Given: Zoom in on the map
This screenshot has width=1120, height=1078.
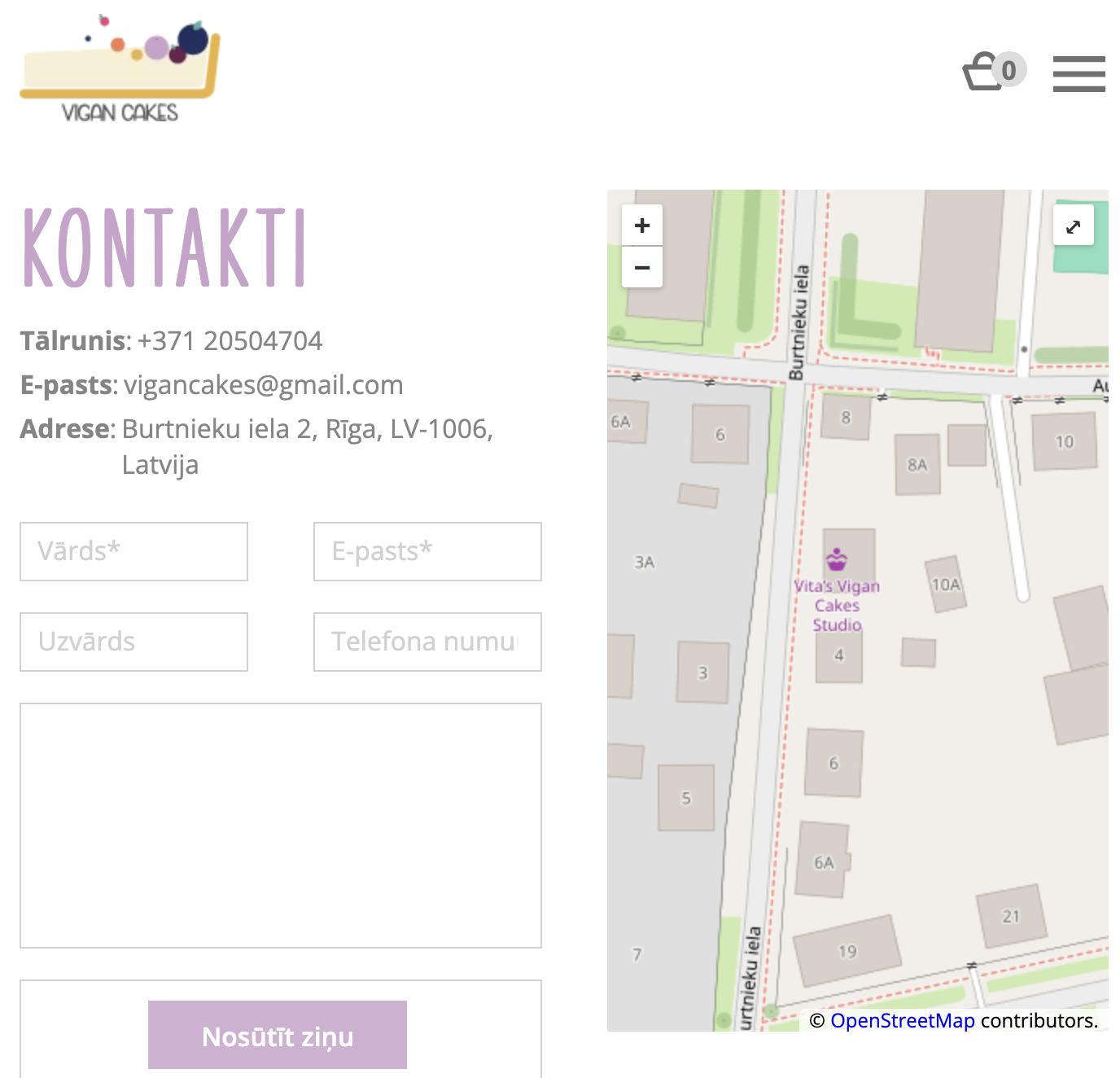Looking at the screenshot, I should (x=642, y=226).
